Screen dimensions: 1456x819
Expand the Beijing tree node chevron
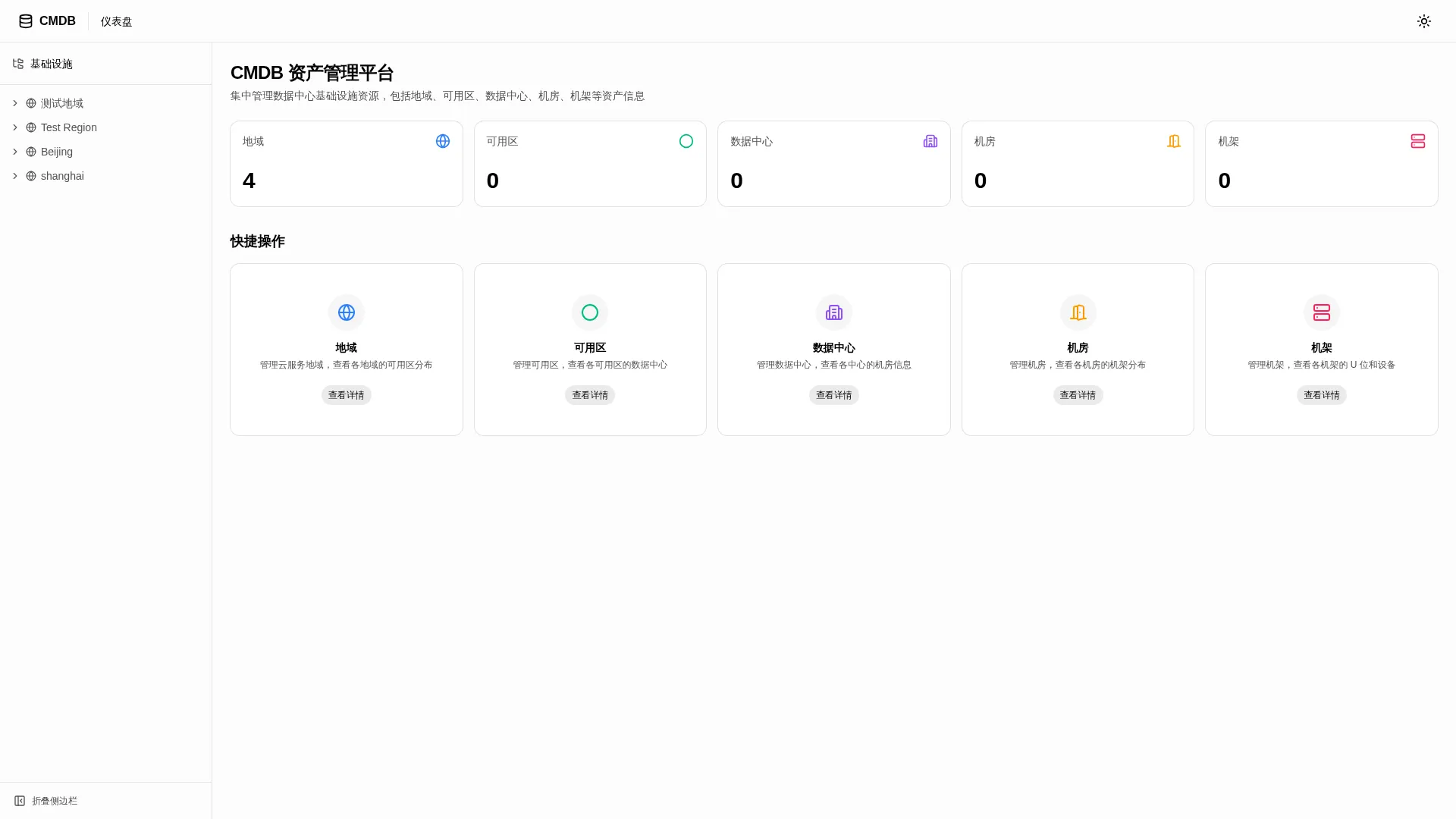14,152
